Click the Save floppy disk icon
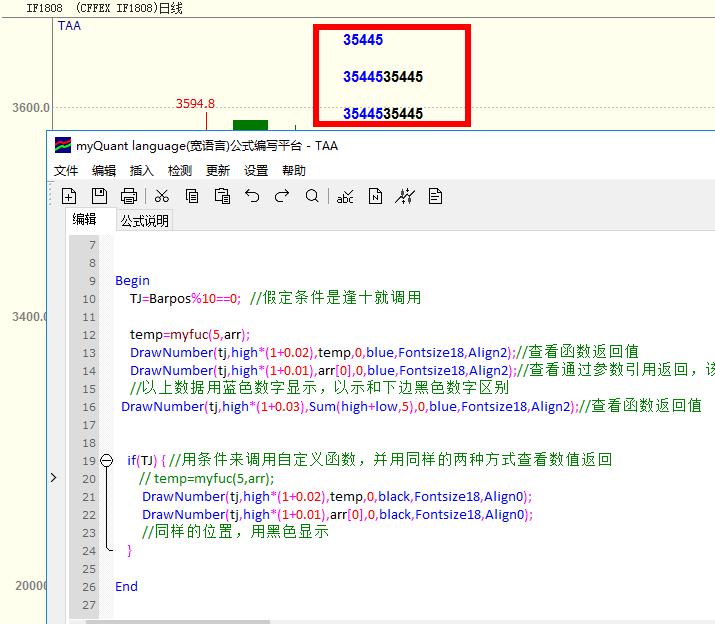Screen dimensions: 715x624 (99, 196)
